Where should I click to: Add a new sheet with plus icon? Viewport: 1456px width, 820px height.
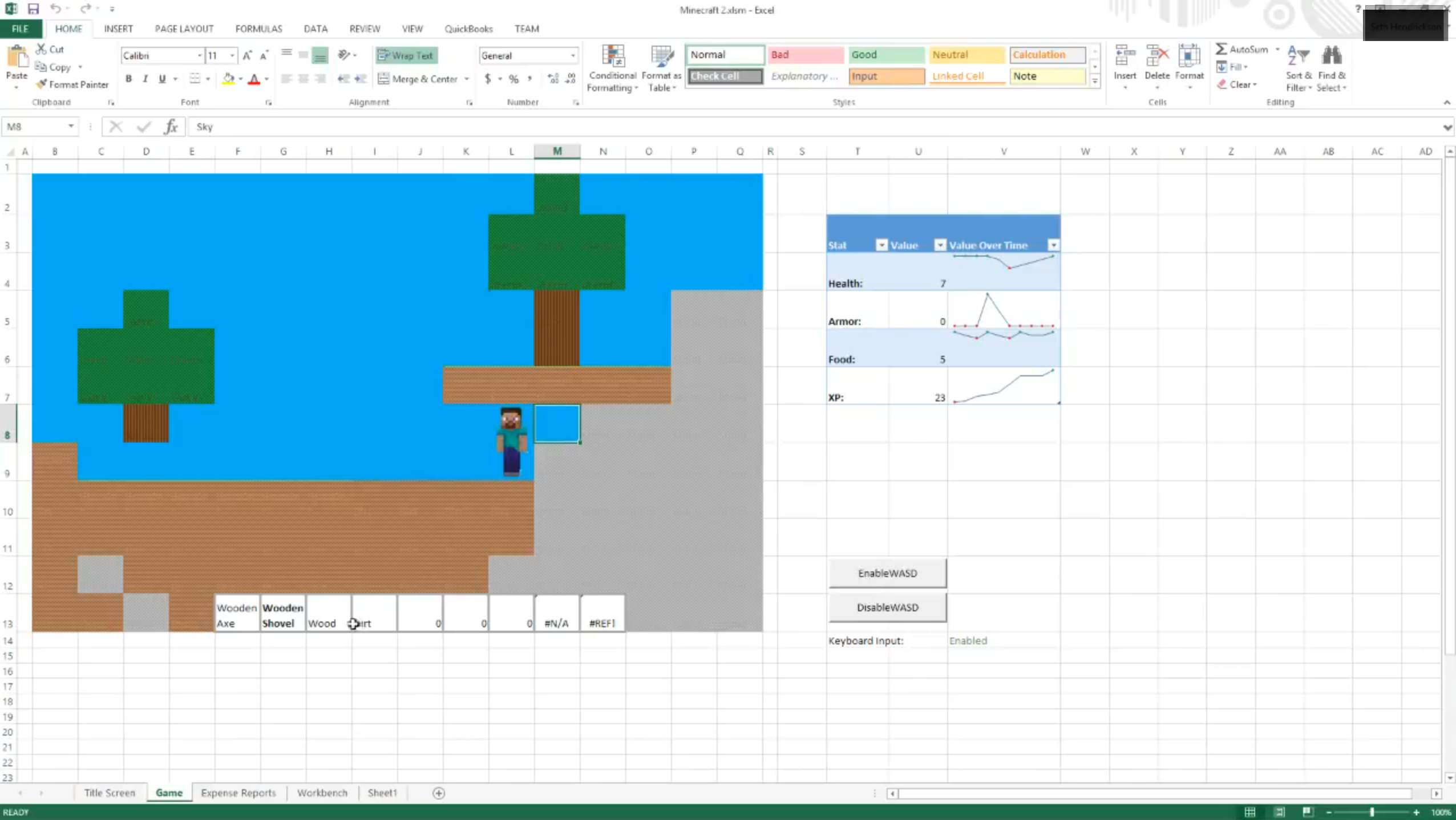point(438,793)
